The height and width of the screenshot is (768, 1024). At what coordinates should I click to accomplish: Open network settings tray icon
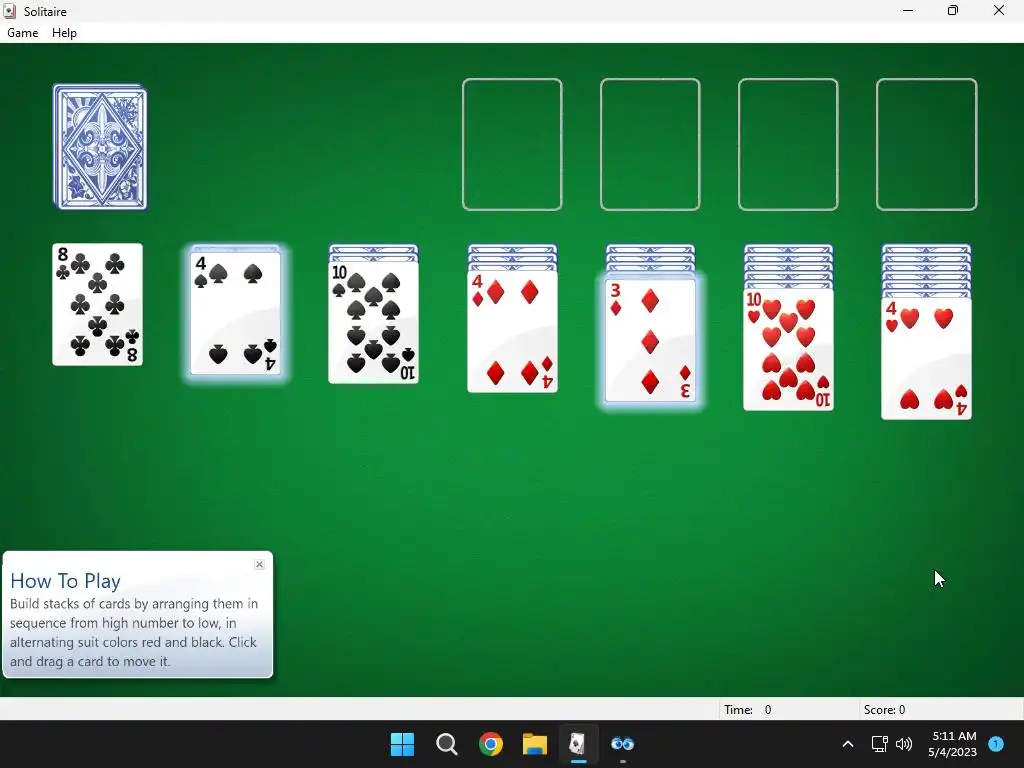tap(879, 744)
